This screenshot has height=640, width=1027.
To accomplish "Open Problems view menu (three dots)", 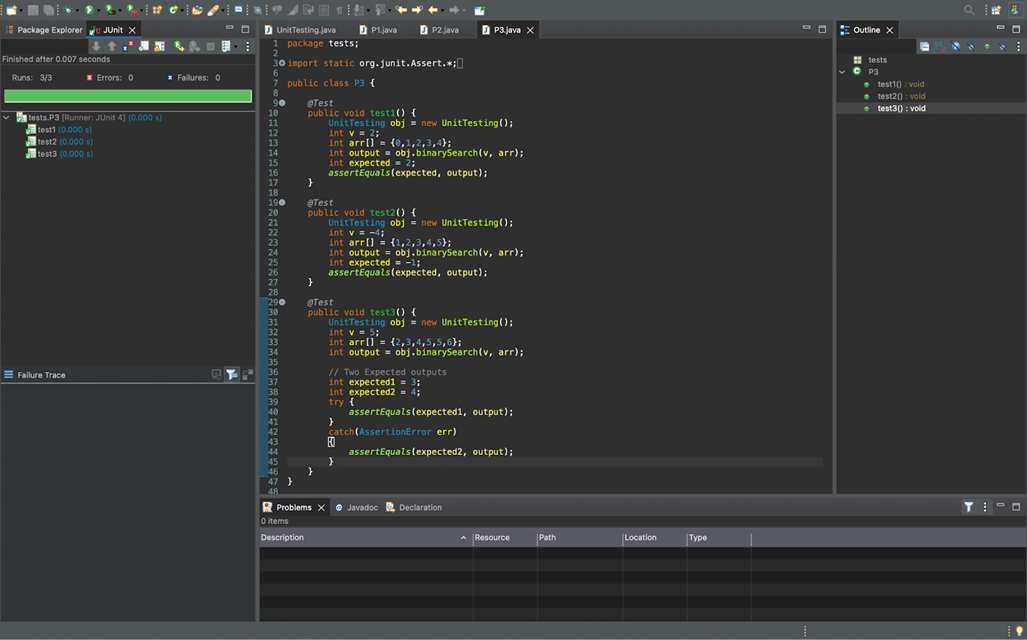I will 984,507.
